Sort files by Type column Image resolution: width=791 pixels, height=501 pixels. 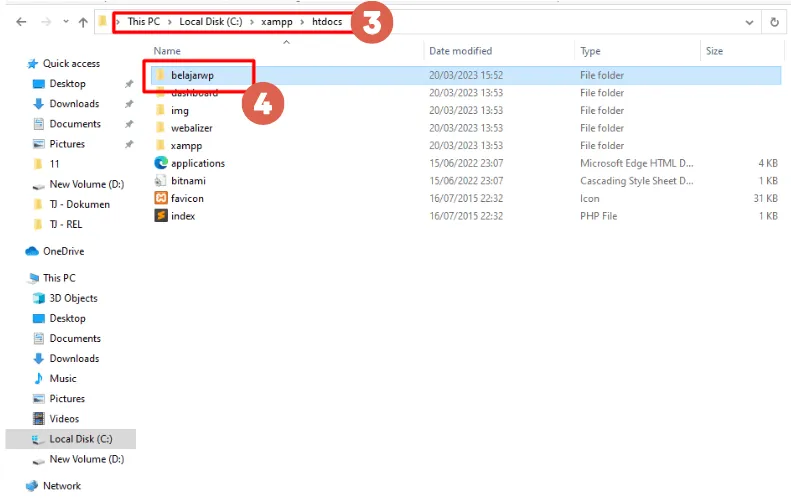click(590, 51)
